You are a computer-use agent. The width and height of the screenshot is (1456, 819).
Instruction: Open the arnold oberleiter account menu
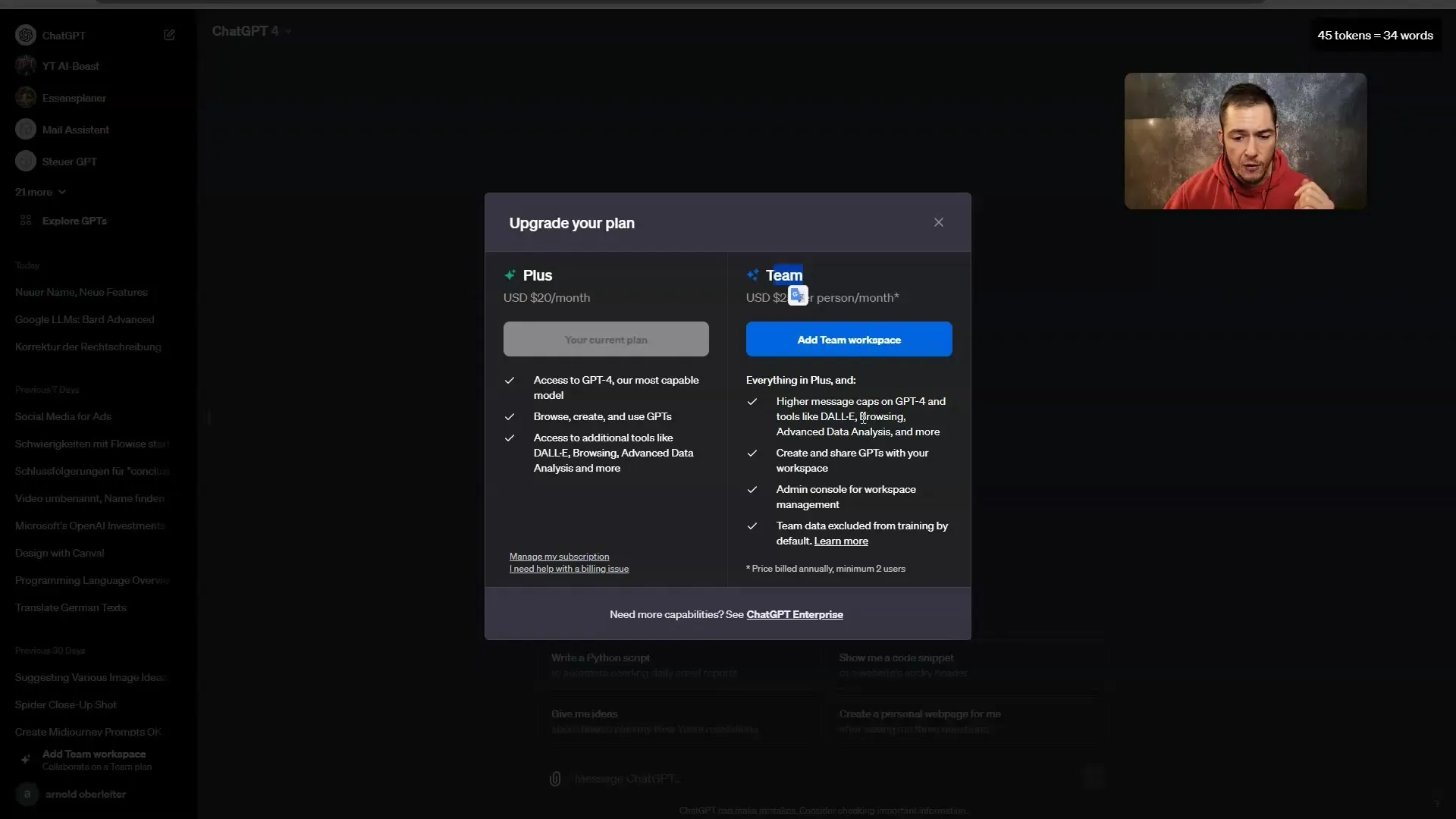85,794
